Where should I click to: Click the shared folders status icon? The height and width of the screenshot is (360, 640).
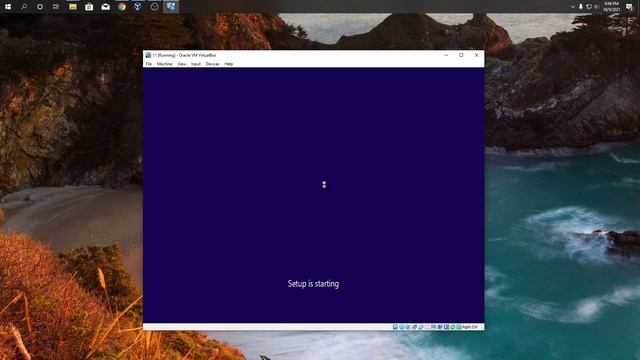pyautogui.click(x=427, y=327)
